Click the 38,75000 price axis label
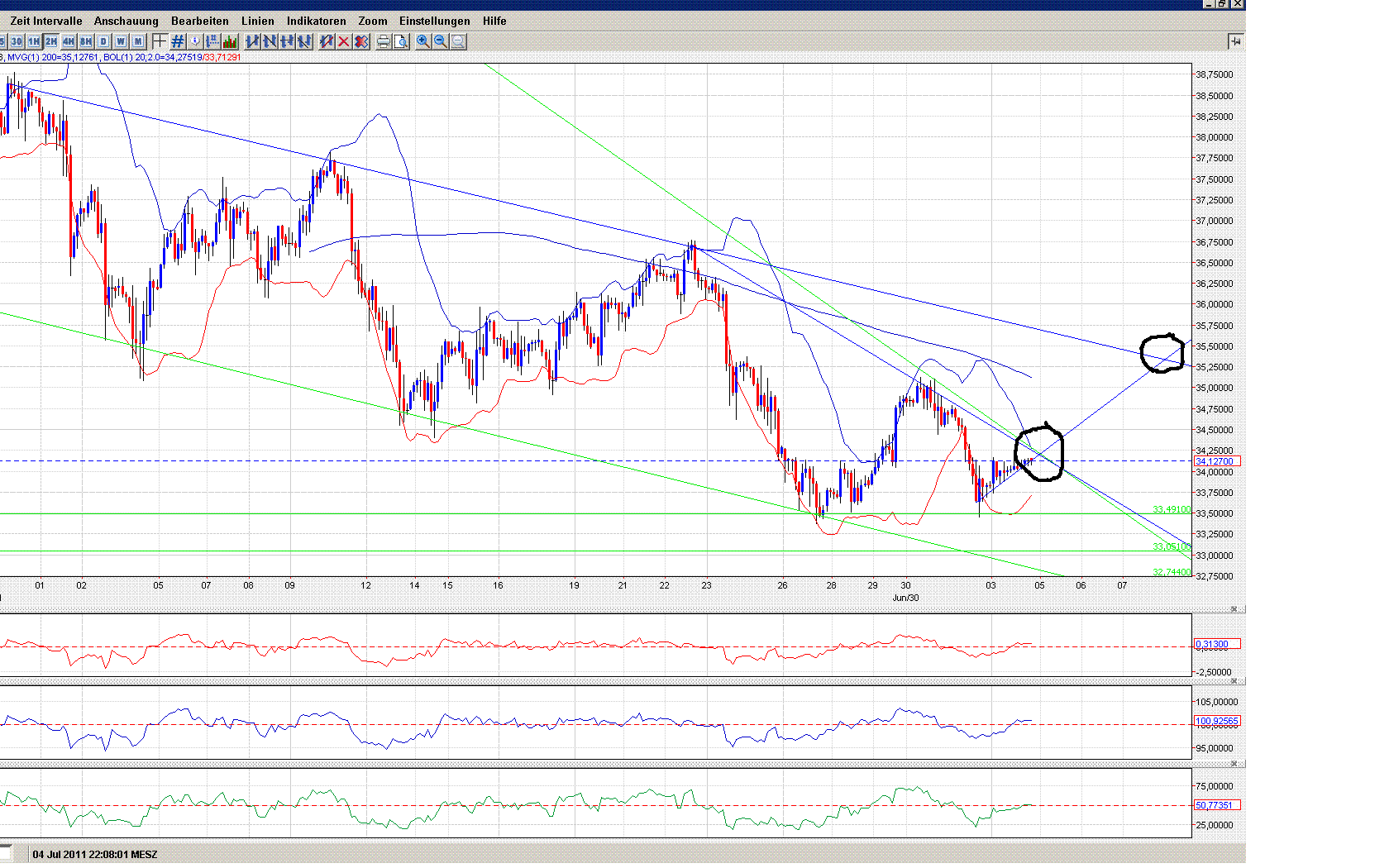Image resolution: width=1389 pixels, height=868 pixels. click(x=1215, y=74)
